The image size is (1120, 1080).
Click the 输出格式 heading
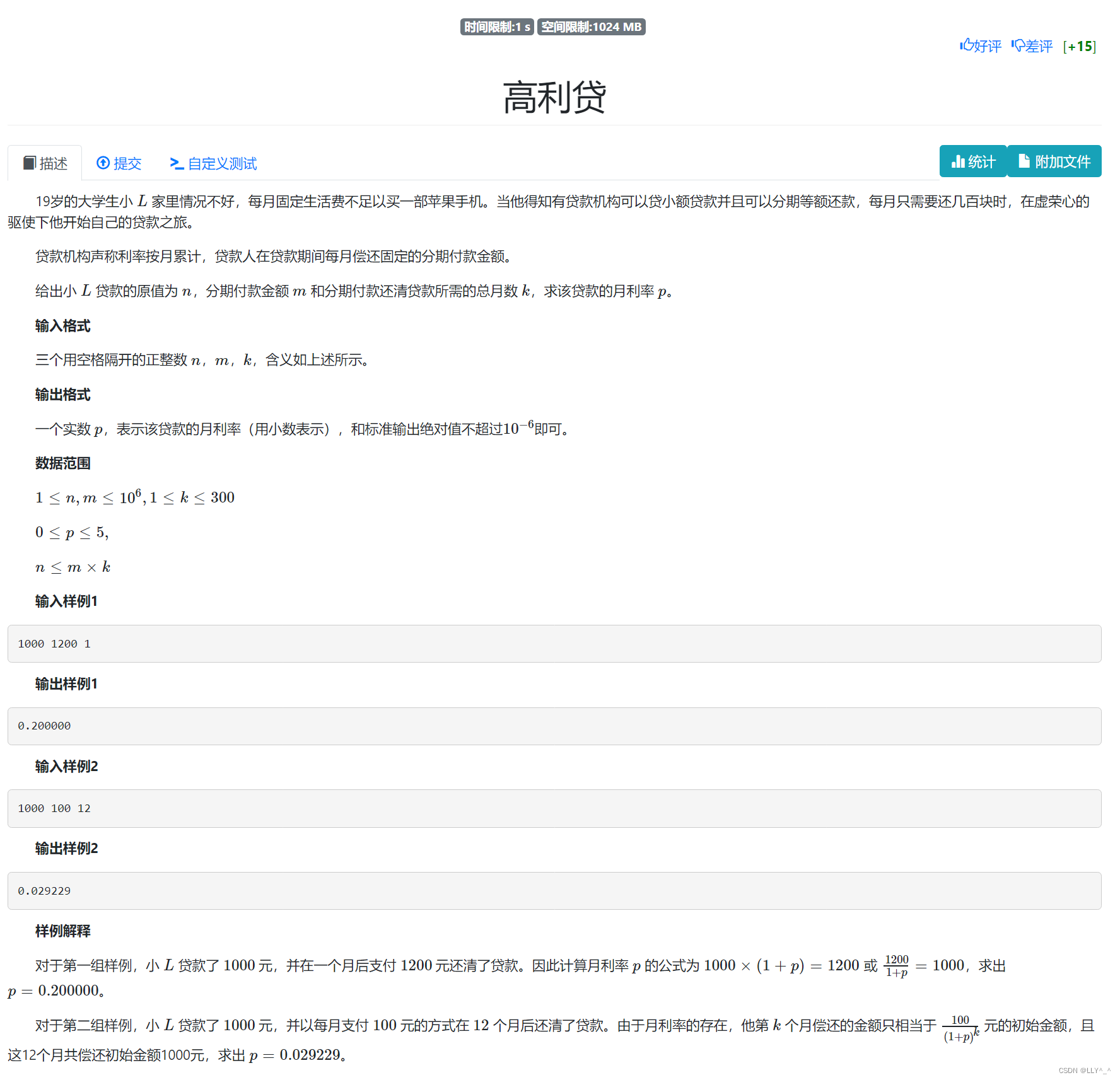[x=63, y=395]
